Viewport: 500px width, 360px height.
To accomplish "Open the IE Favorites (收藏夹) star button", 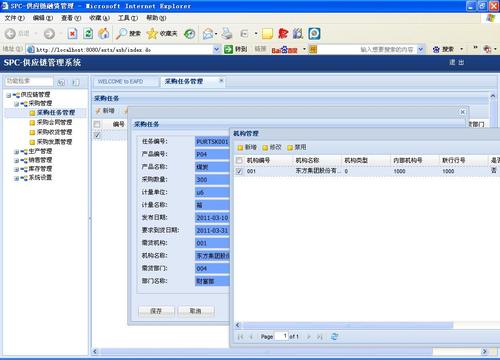I will 162,33.
